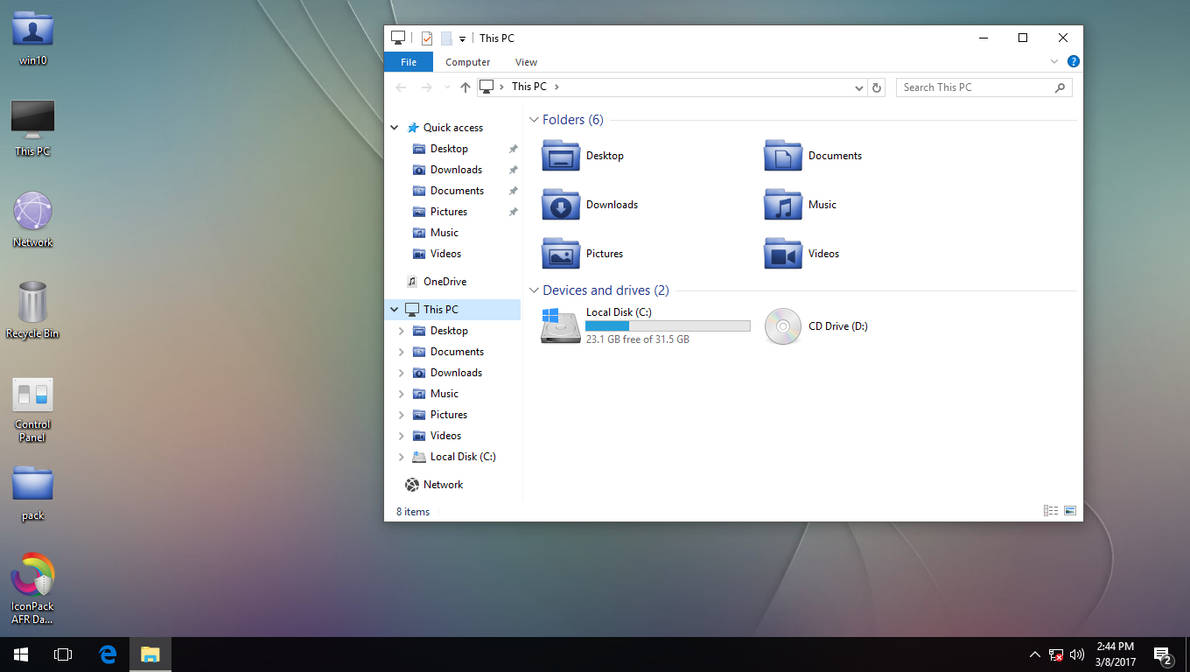Select the Music folder in Folders group
This screenshot has width=1190, height=672.
800,205
